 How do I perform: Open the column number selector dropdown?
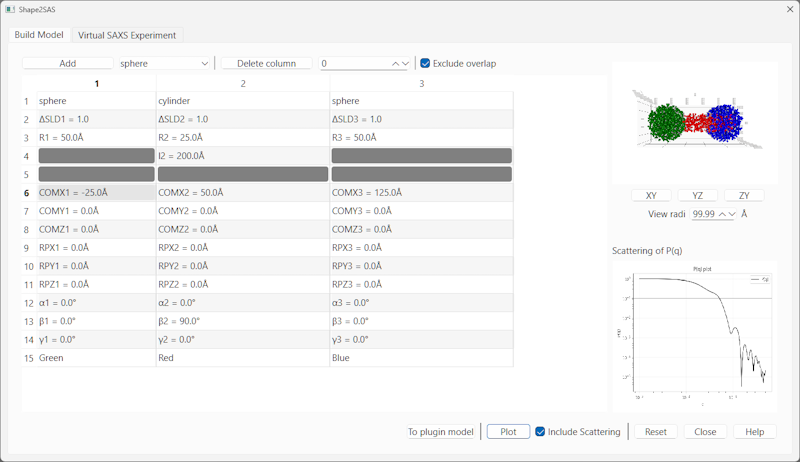(404, 63)
